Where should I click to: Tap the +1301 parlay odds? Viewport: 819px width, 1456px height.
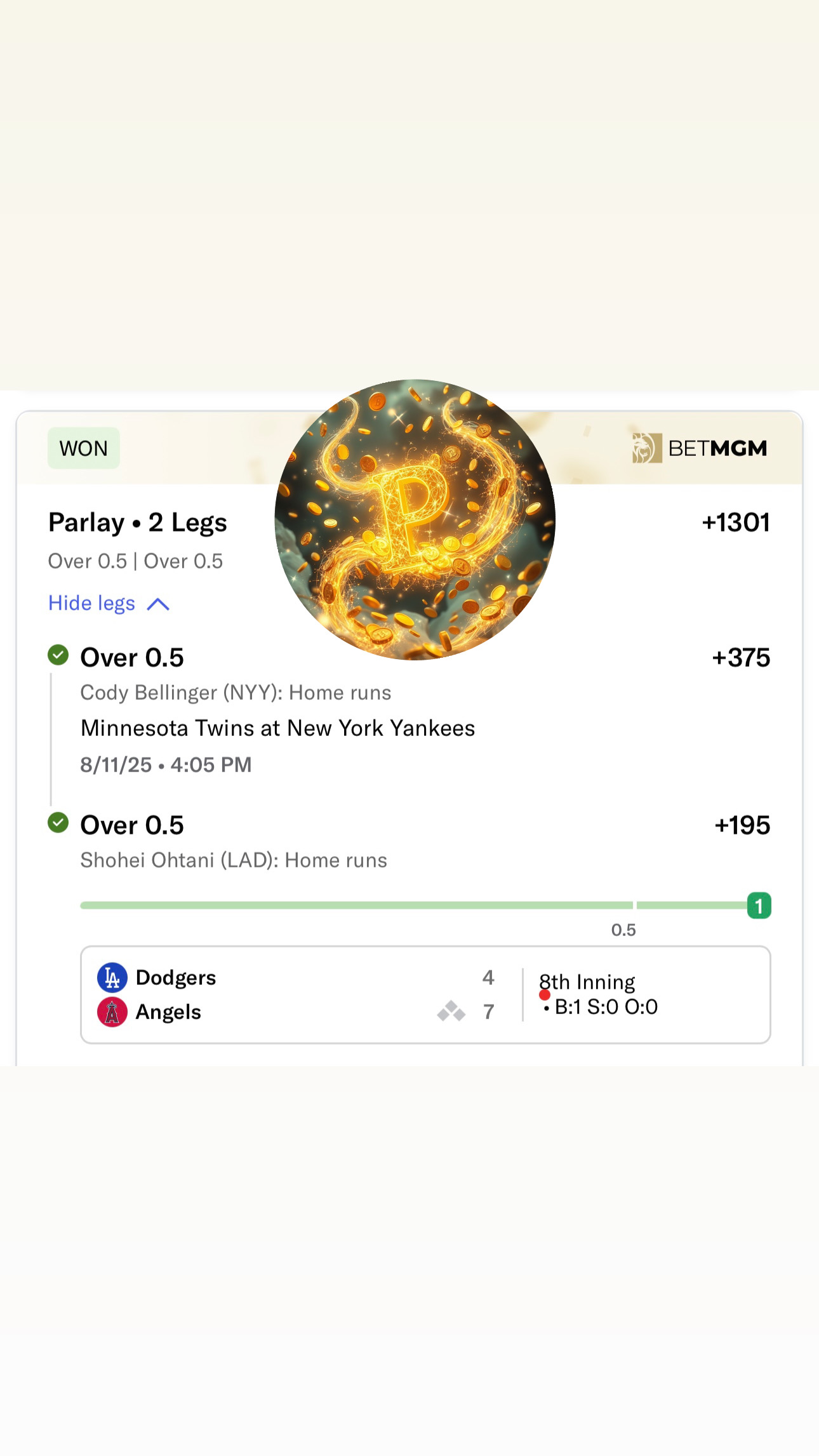tap(736, 523)
